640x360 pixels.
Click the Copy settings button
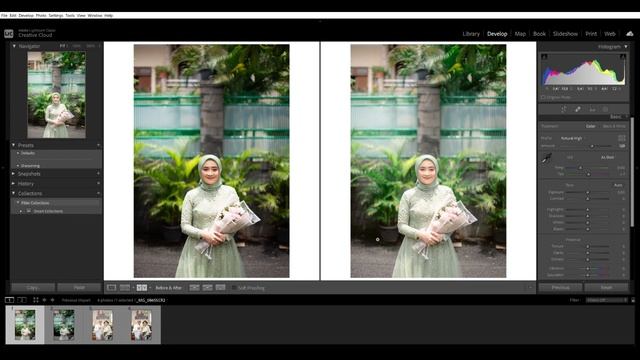(33, 287)
